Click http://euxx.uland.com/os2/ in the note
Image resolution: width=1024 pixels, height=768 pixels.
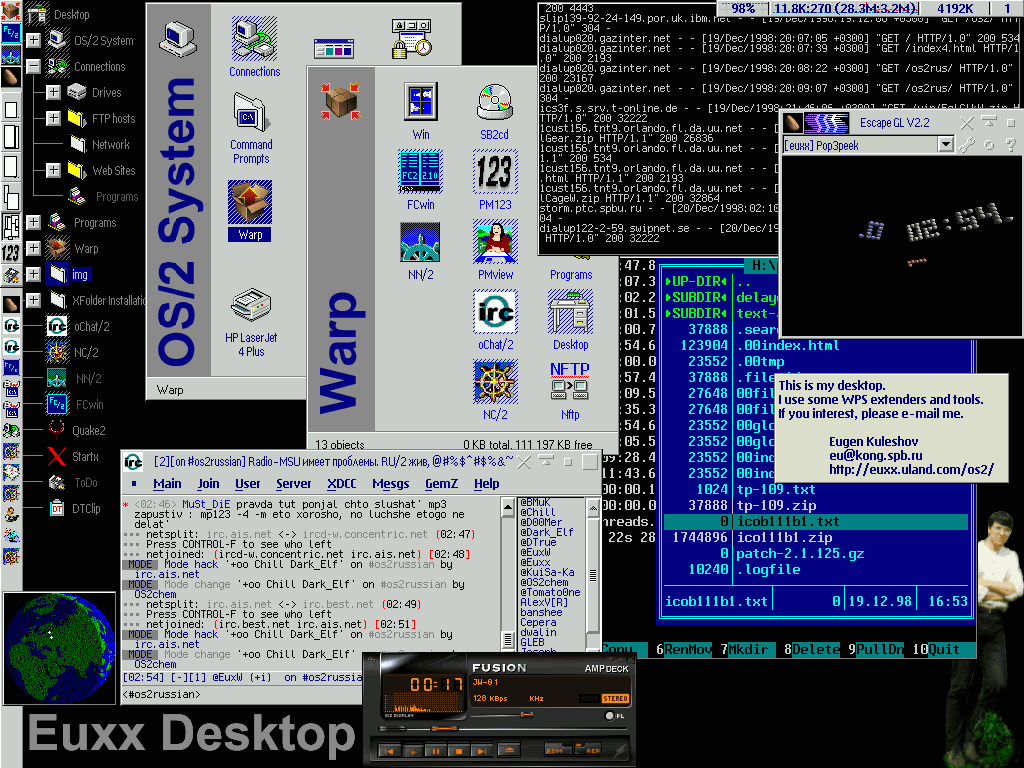912,470
